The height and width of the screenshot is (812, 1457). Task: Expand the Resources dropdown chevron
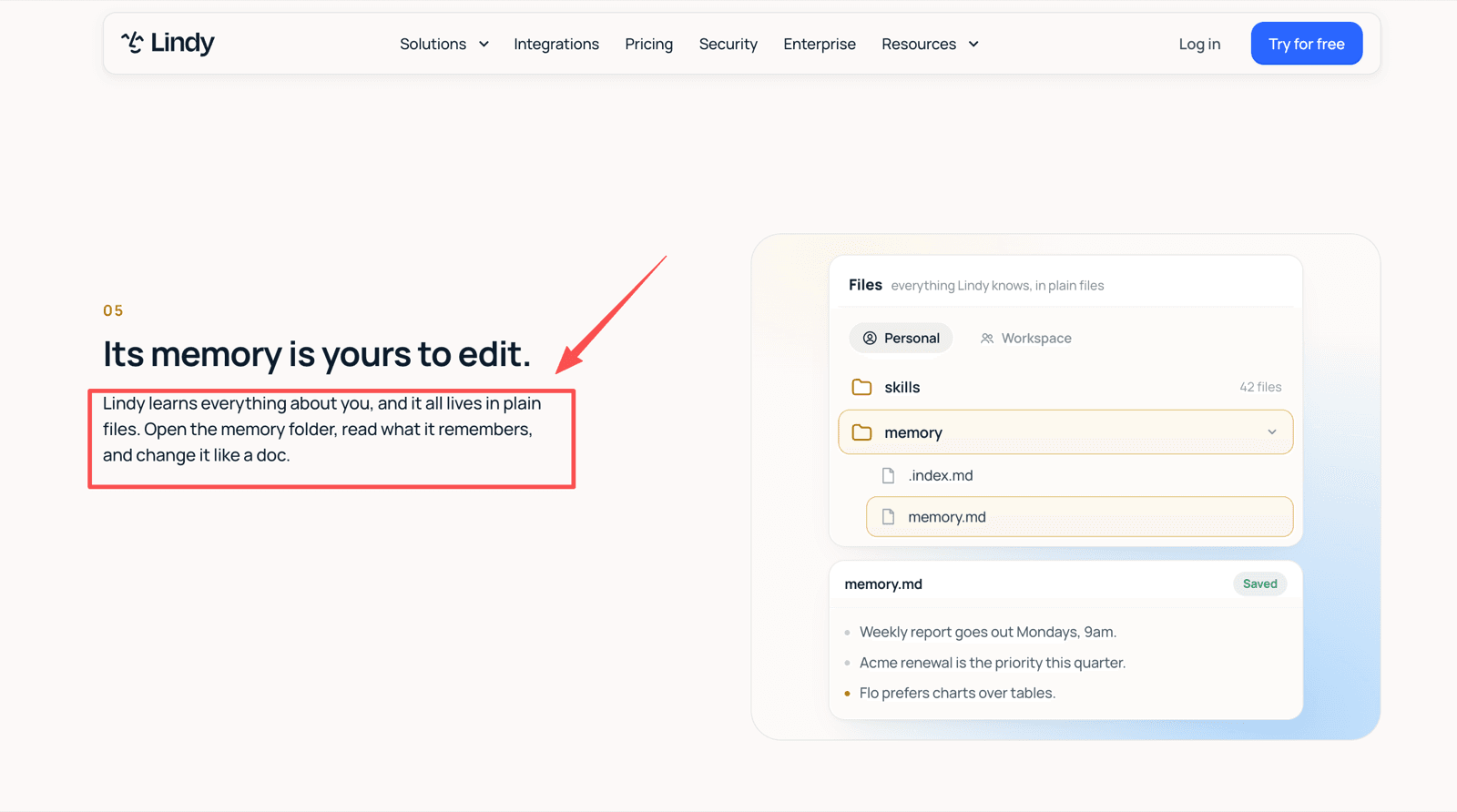click(x=973, y=45)
